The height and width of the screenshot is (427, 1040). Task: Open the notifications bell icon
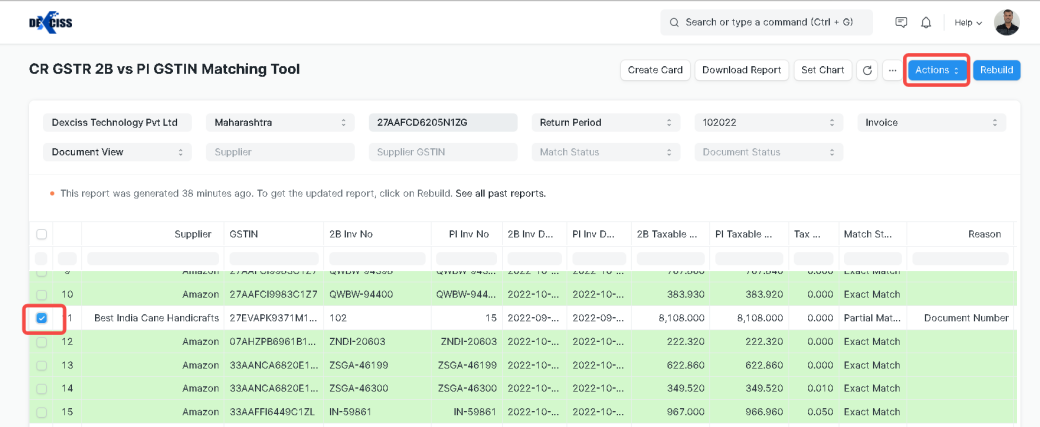coord(926,22)
